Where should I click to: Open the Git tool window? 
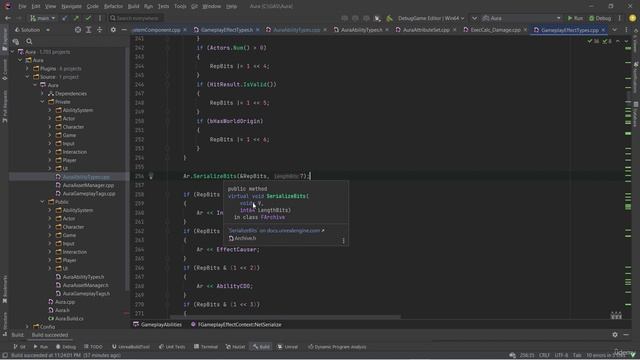(19, 347)
